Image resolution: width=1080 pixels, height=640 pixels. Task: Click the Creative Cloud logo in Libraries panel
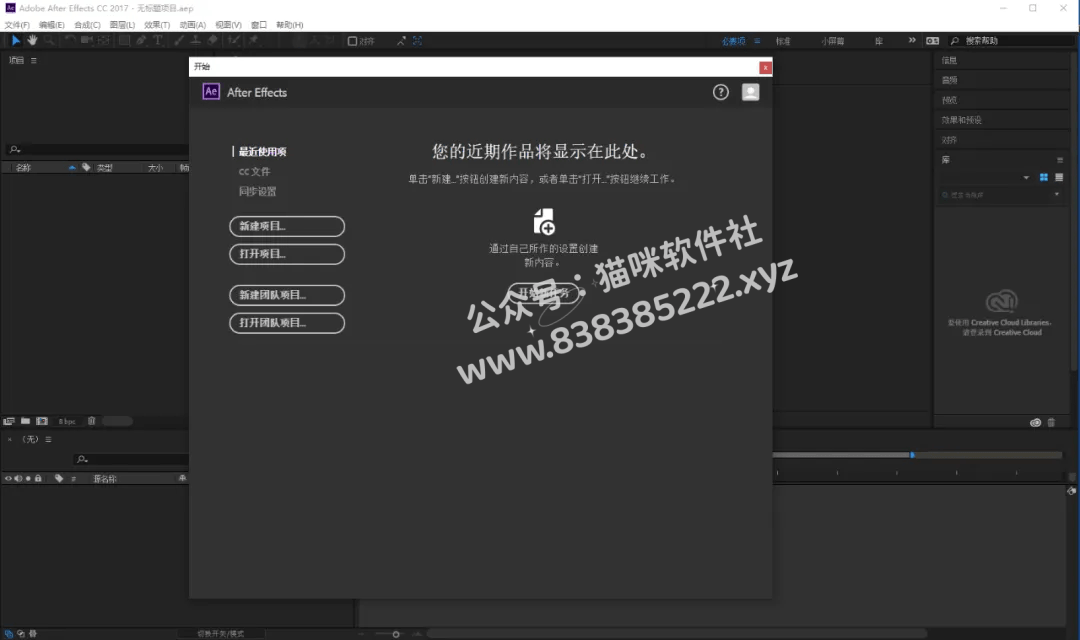click(1001, 302)
